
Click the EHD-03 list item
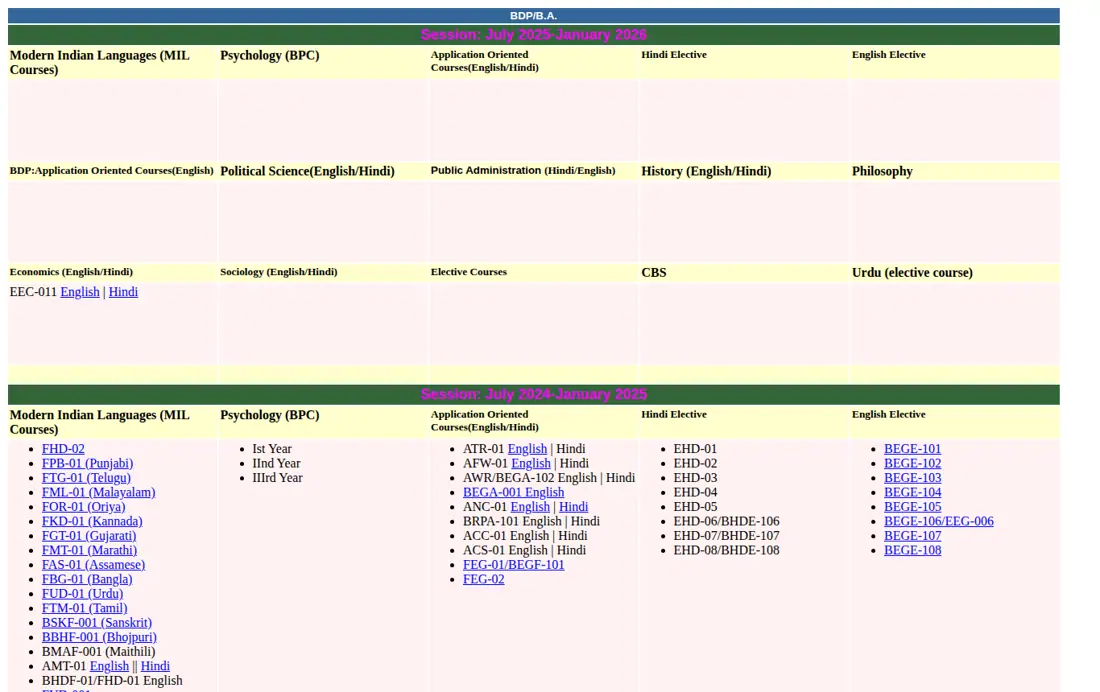point(695,478)
